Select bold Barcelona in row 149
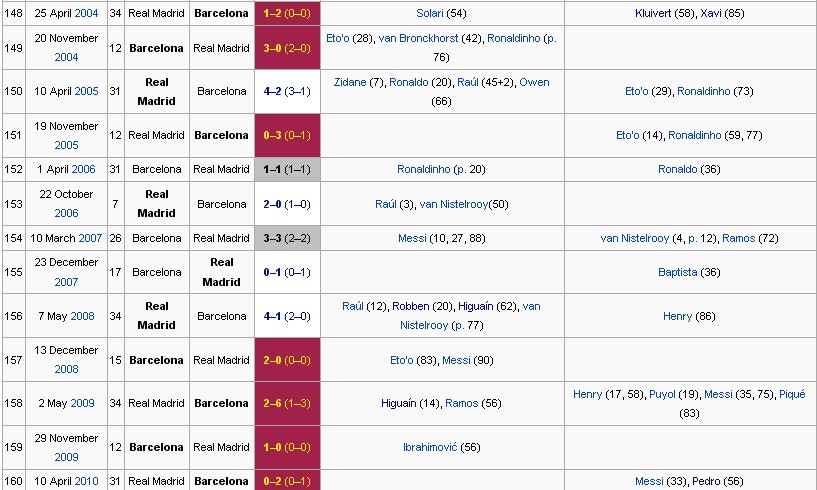This screenshot has height=490, width=817. click(156, 48)
